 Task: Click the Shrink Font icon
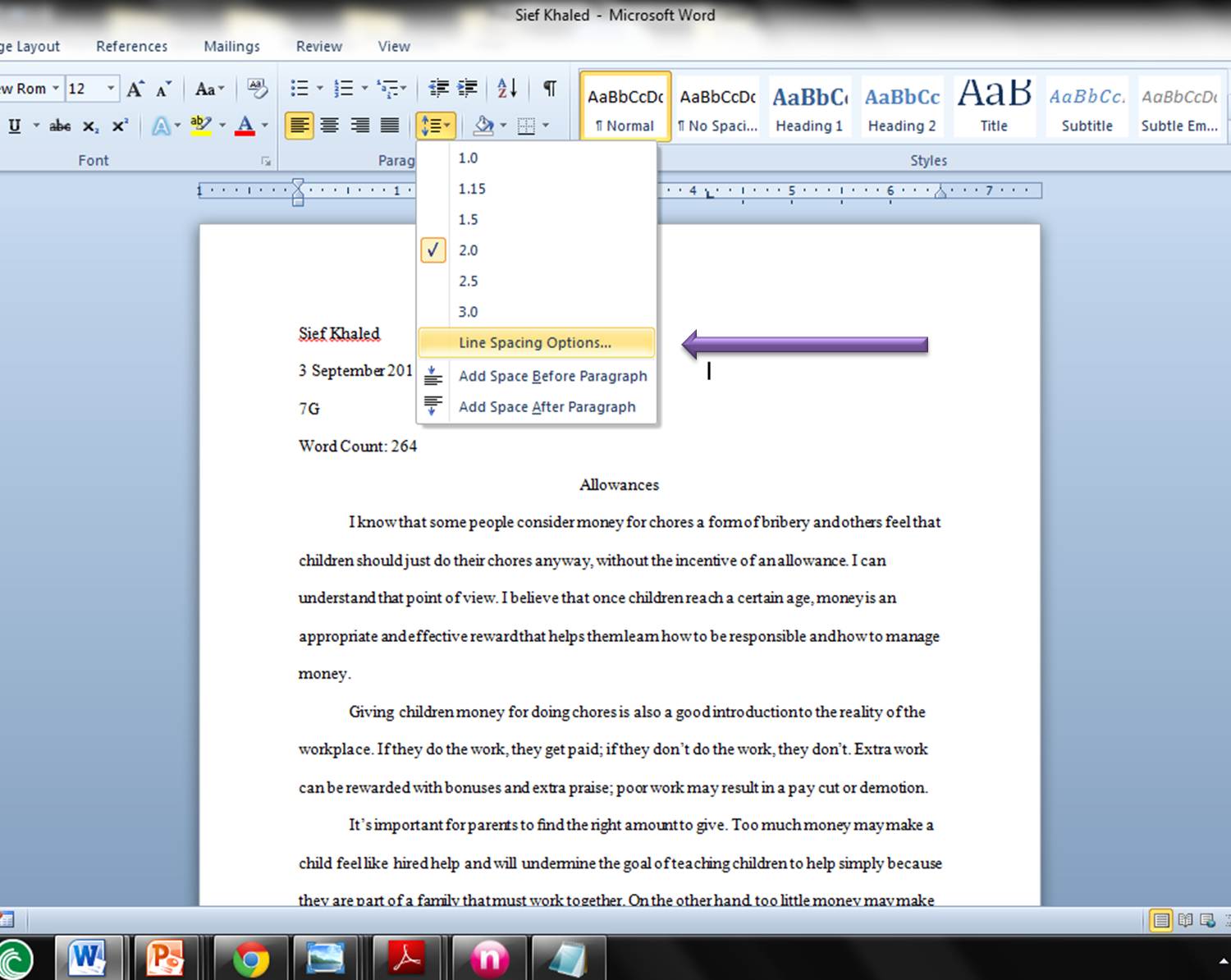point(164,89)
